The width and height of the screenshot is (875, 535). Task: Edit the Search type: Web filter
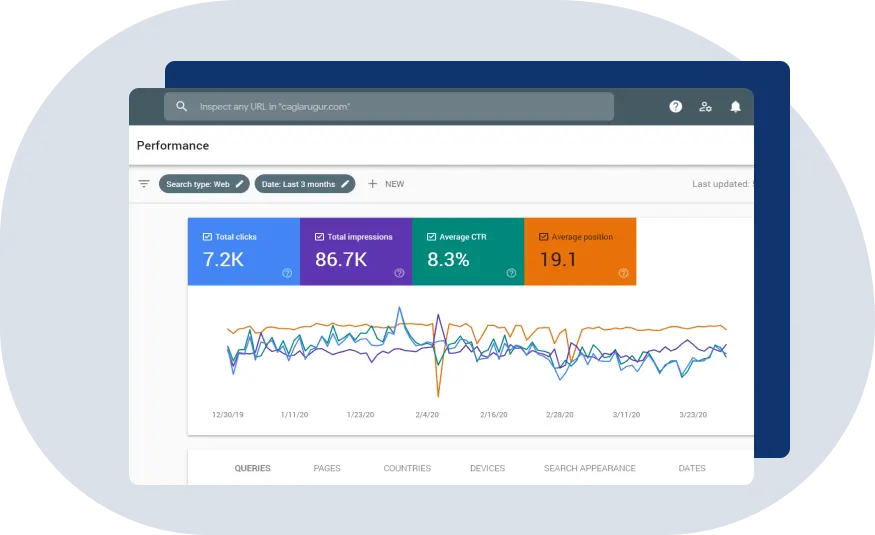click(x=204, y=184)
